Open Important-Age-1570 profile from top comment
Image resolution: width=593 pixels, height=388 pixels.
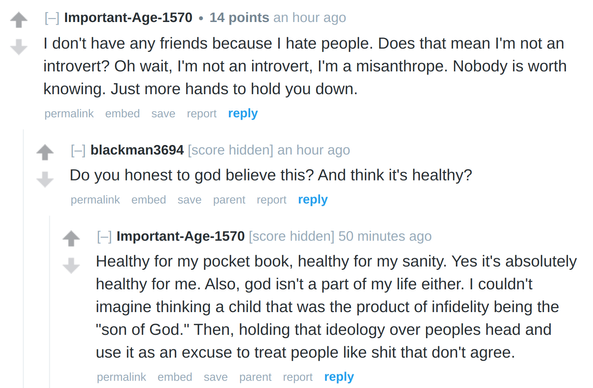pos(128,18)
